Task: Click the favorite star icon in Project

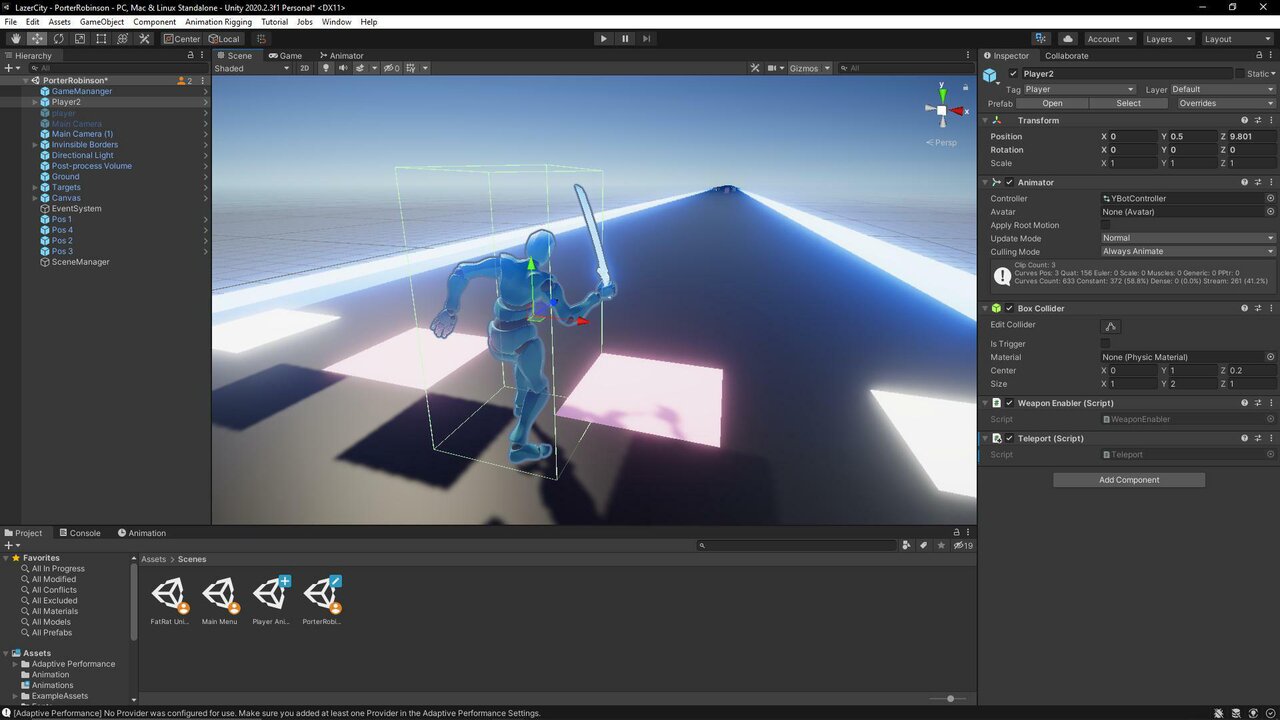Action: [x=941, y=545]
